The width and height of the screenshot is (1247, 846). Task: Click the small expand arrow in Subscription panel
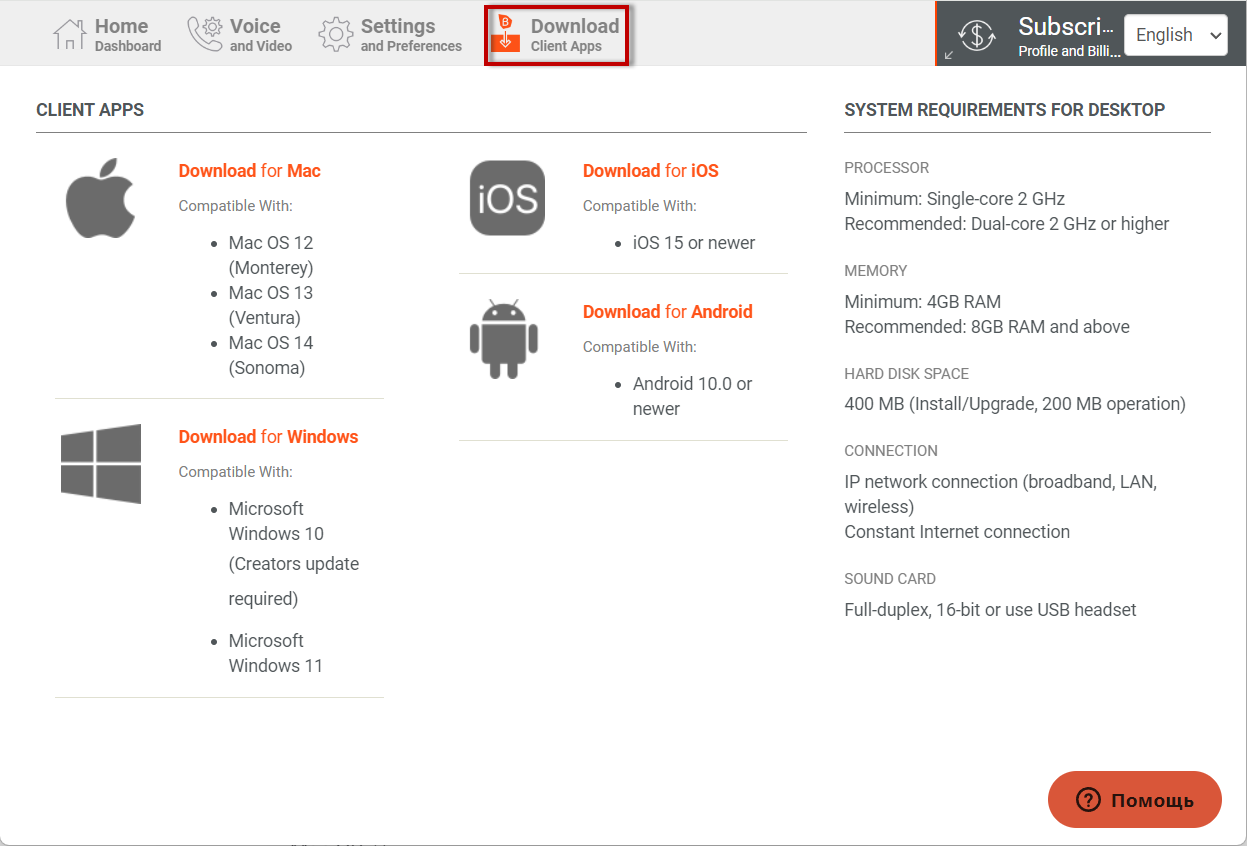pos(948,55)
